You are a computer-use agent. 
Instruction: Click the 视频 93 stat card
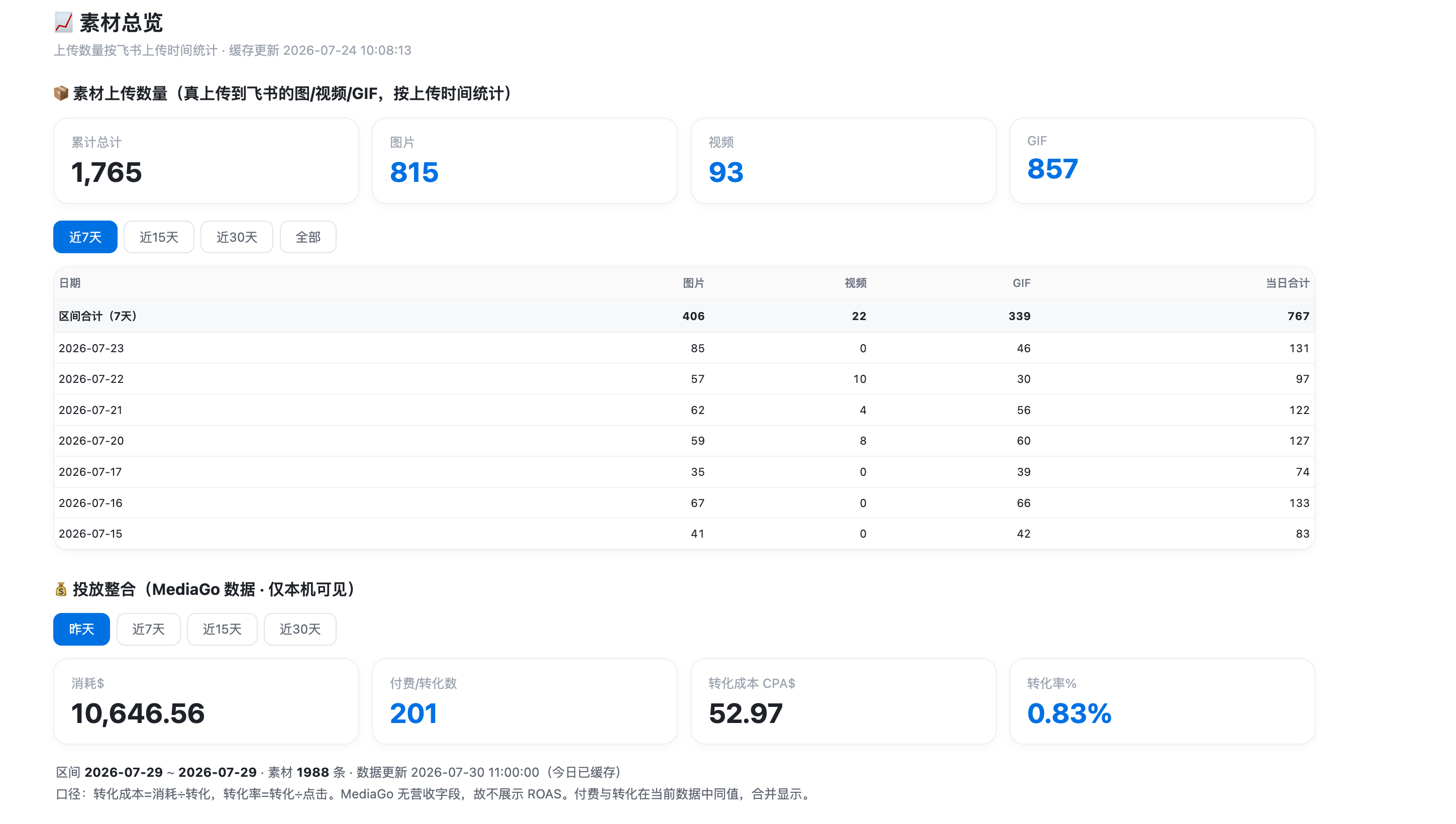844,161
